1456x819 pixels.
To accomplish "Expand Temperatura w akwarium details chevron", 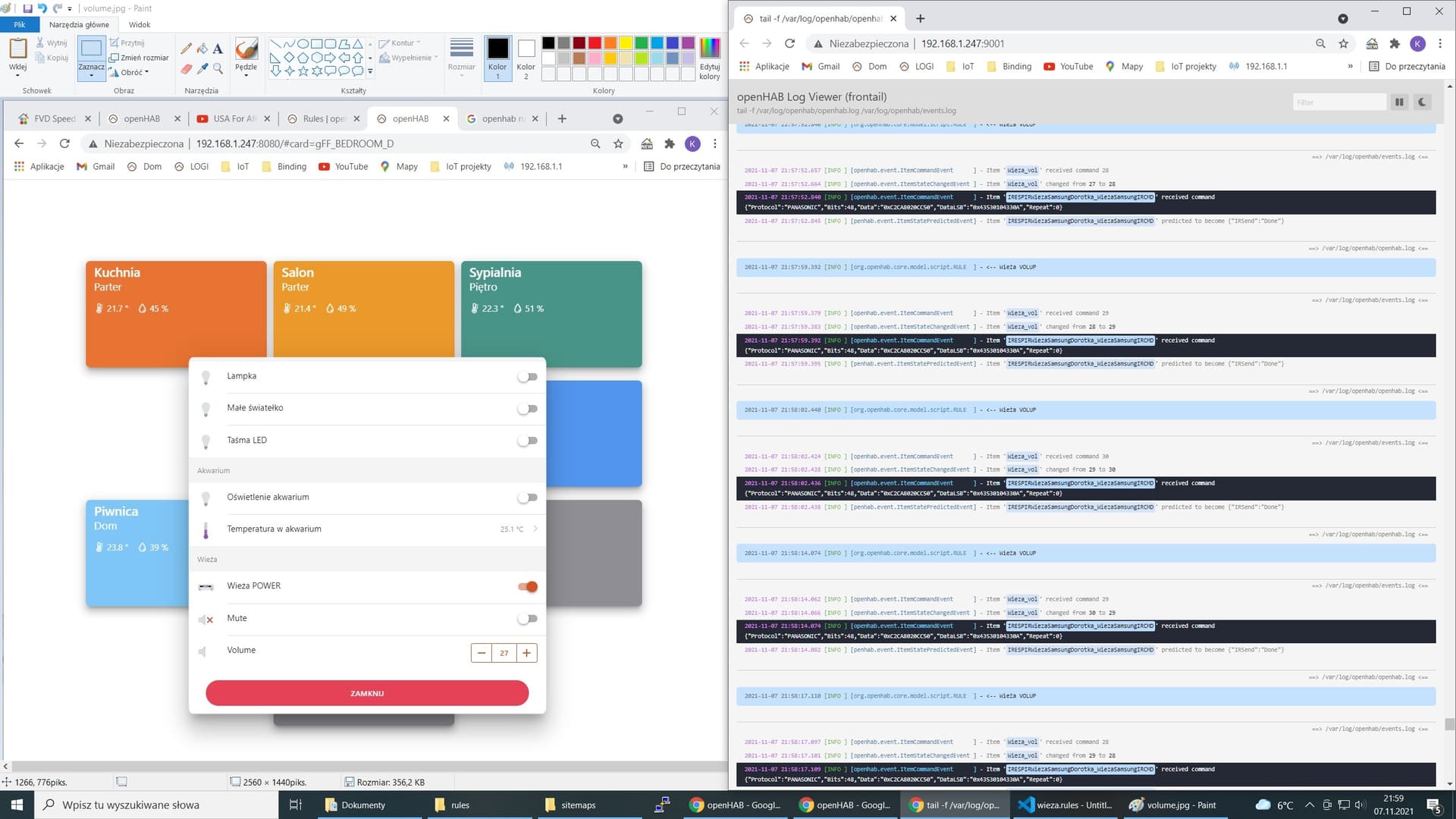I will pyautogui.click(x=535, y=529).
